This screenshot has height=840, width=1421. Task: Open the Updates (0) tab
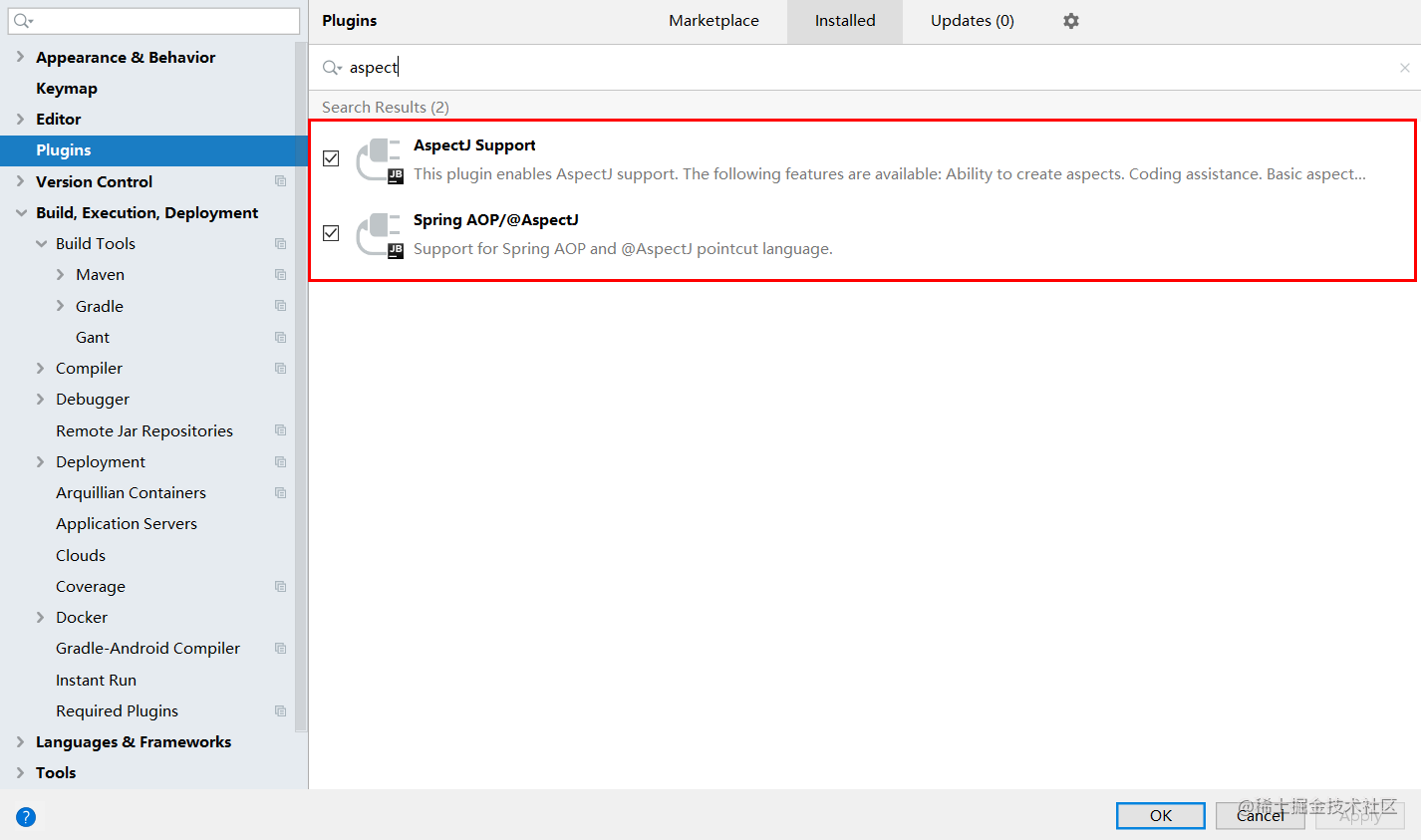[973, 21]
